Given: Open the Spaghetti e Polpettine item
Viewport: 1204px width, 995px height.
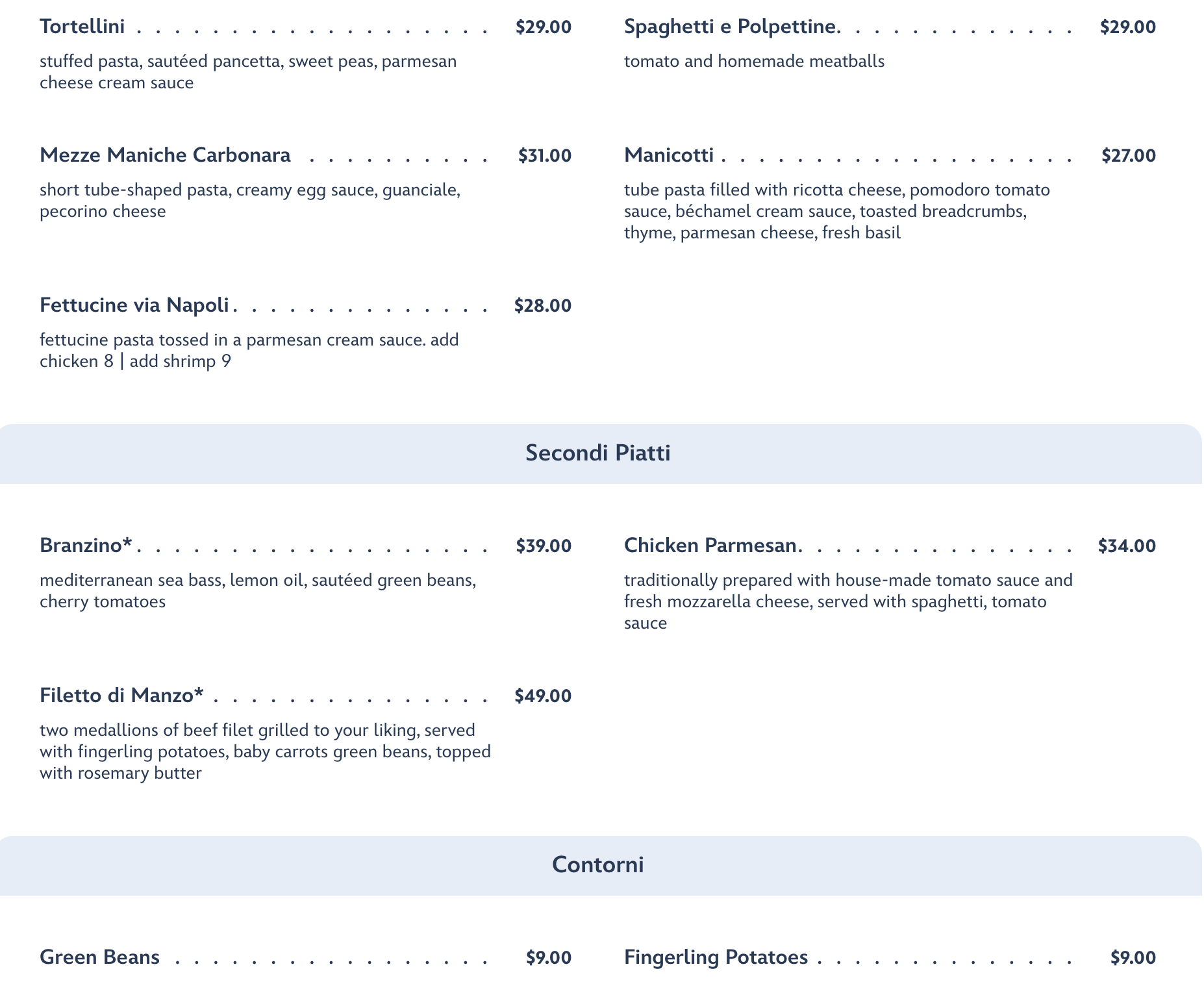Looking at the screenshot, I should [x=731, y=27].
